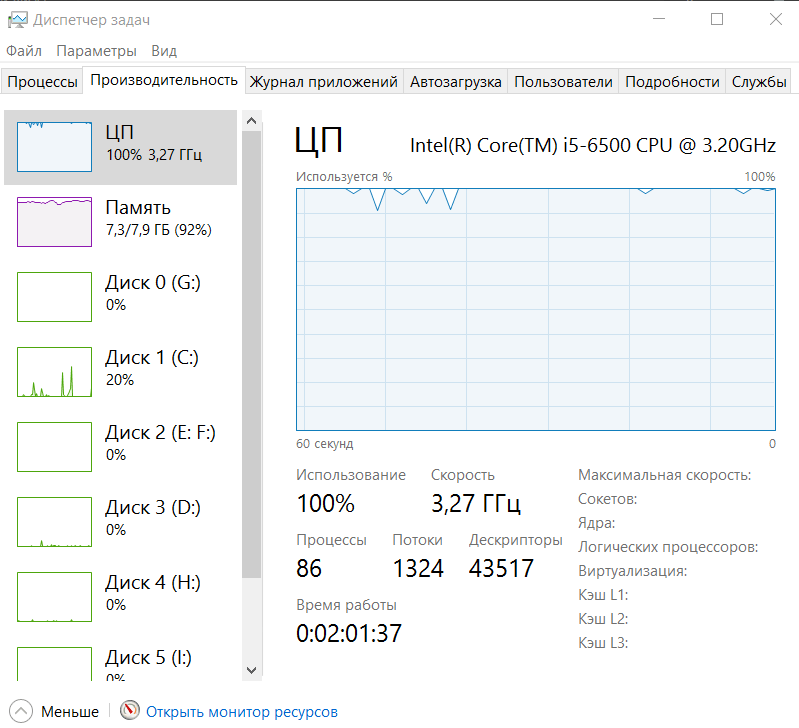This screenshot has height=728, width=799.
Task: Click the Resource Monitor icon
Action: 130,711
